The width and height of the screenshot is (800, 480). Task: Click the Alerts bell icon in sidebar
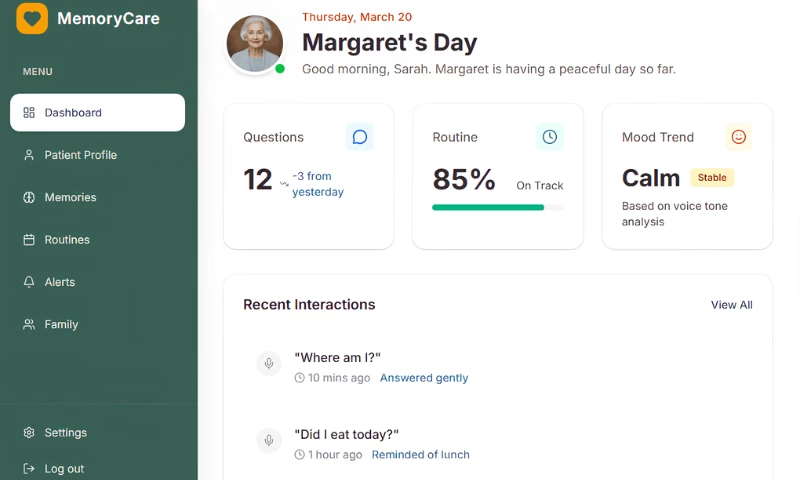(x=29, y=282)
